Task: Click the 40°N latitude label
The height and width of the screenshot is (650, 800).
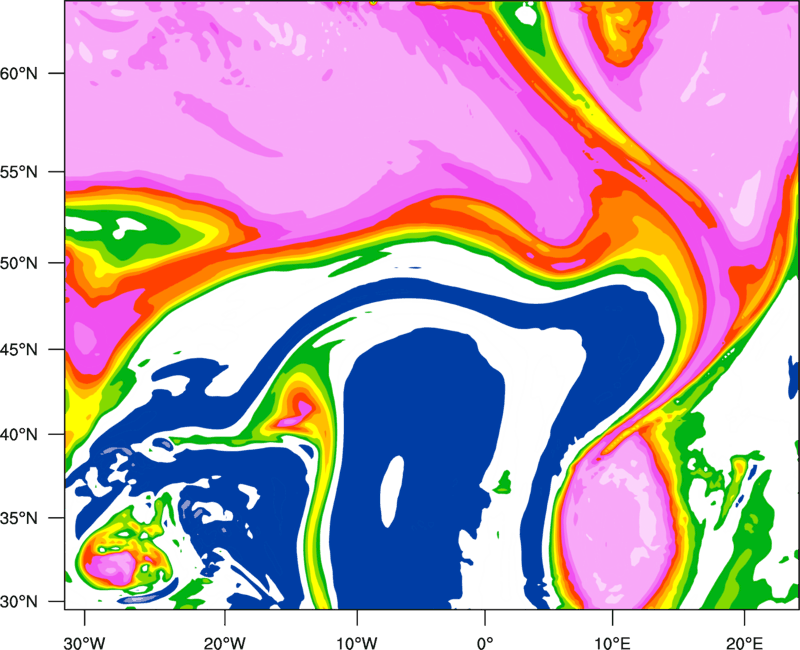Action: tap(19, 435)
